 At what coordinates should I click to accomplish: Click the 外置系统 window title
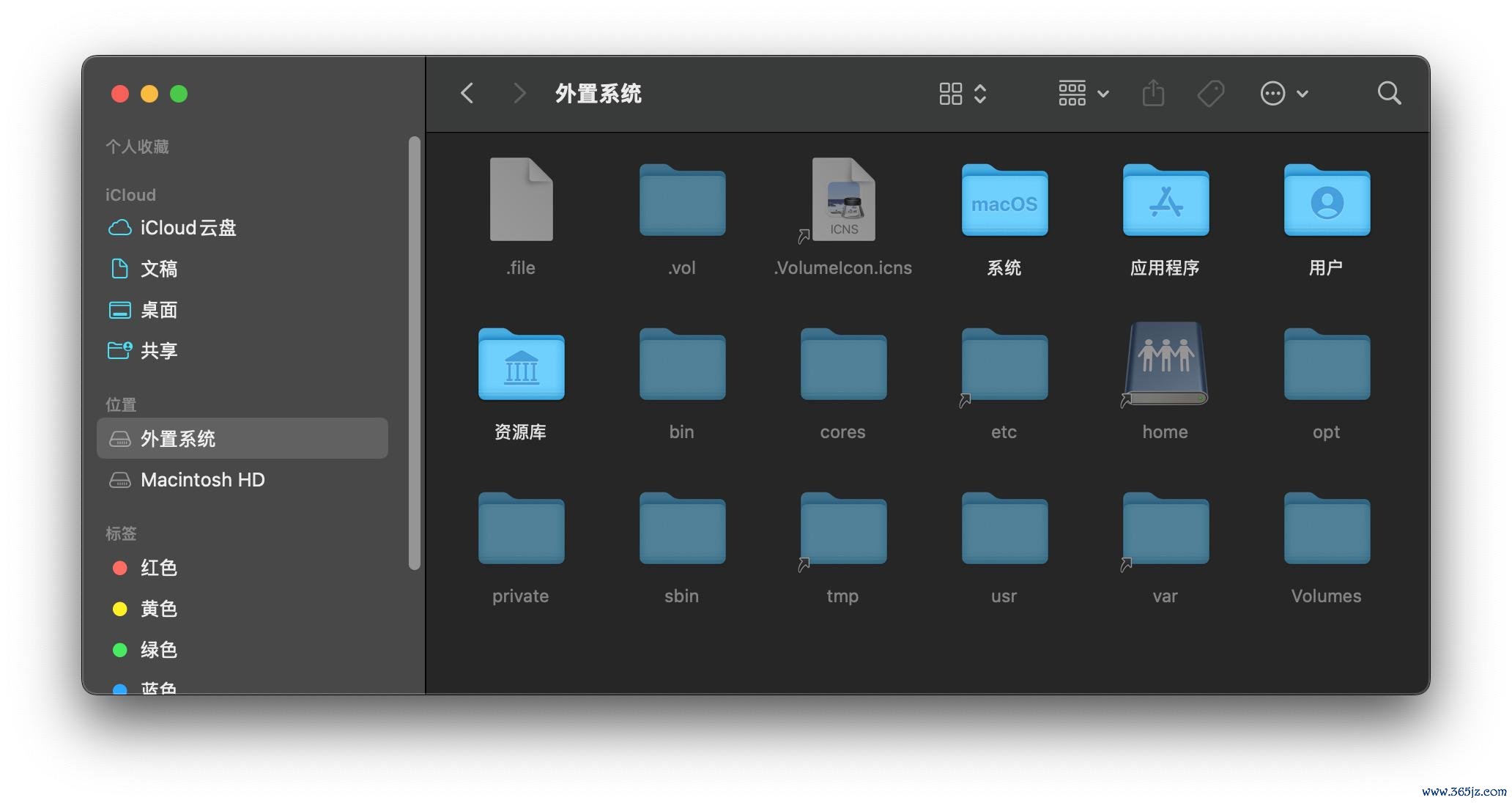[x=598, y=94]
